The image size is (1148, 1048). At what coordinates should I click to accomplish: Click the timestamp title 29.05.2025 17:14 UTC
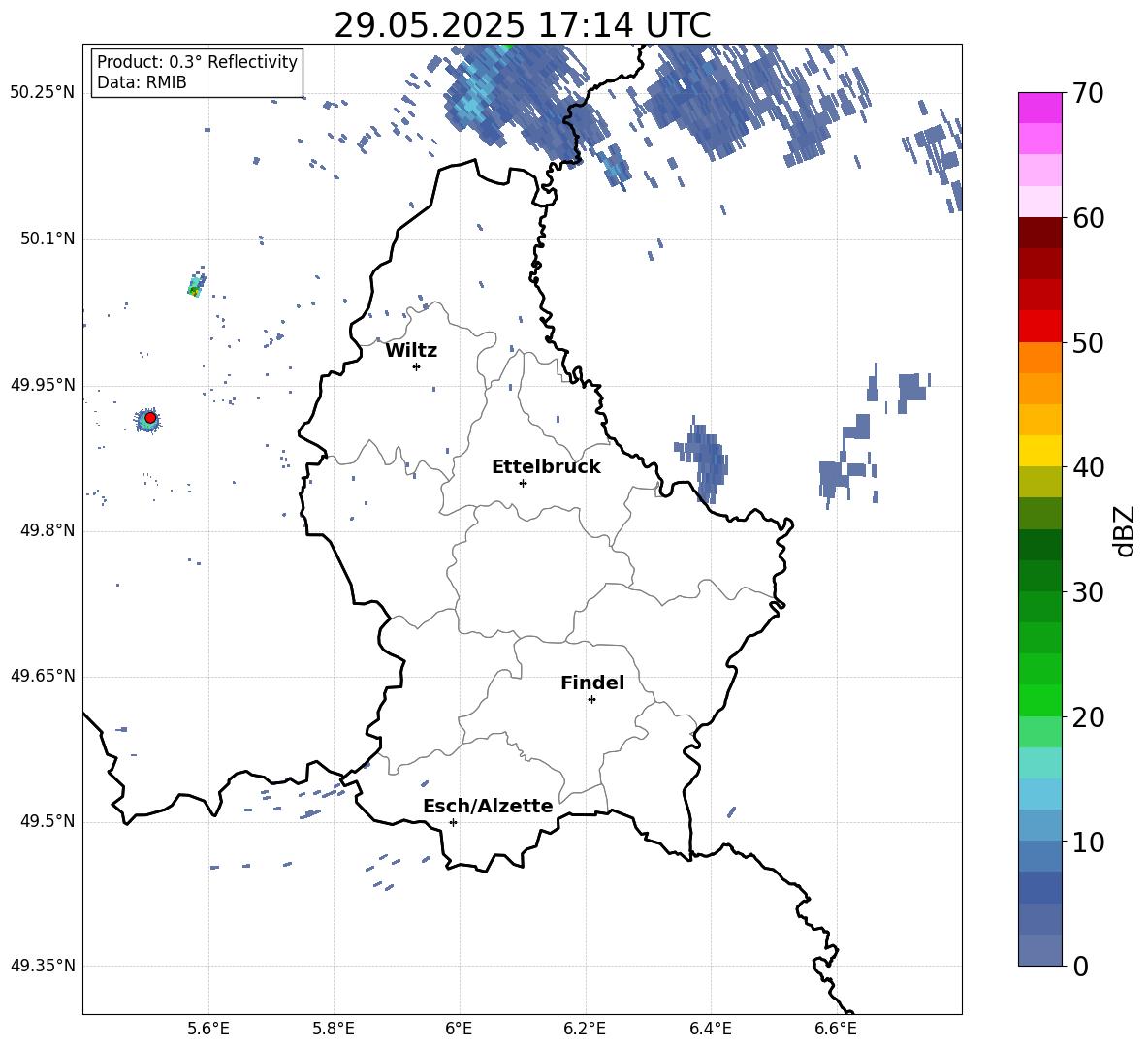(x=522, y=25)
